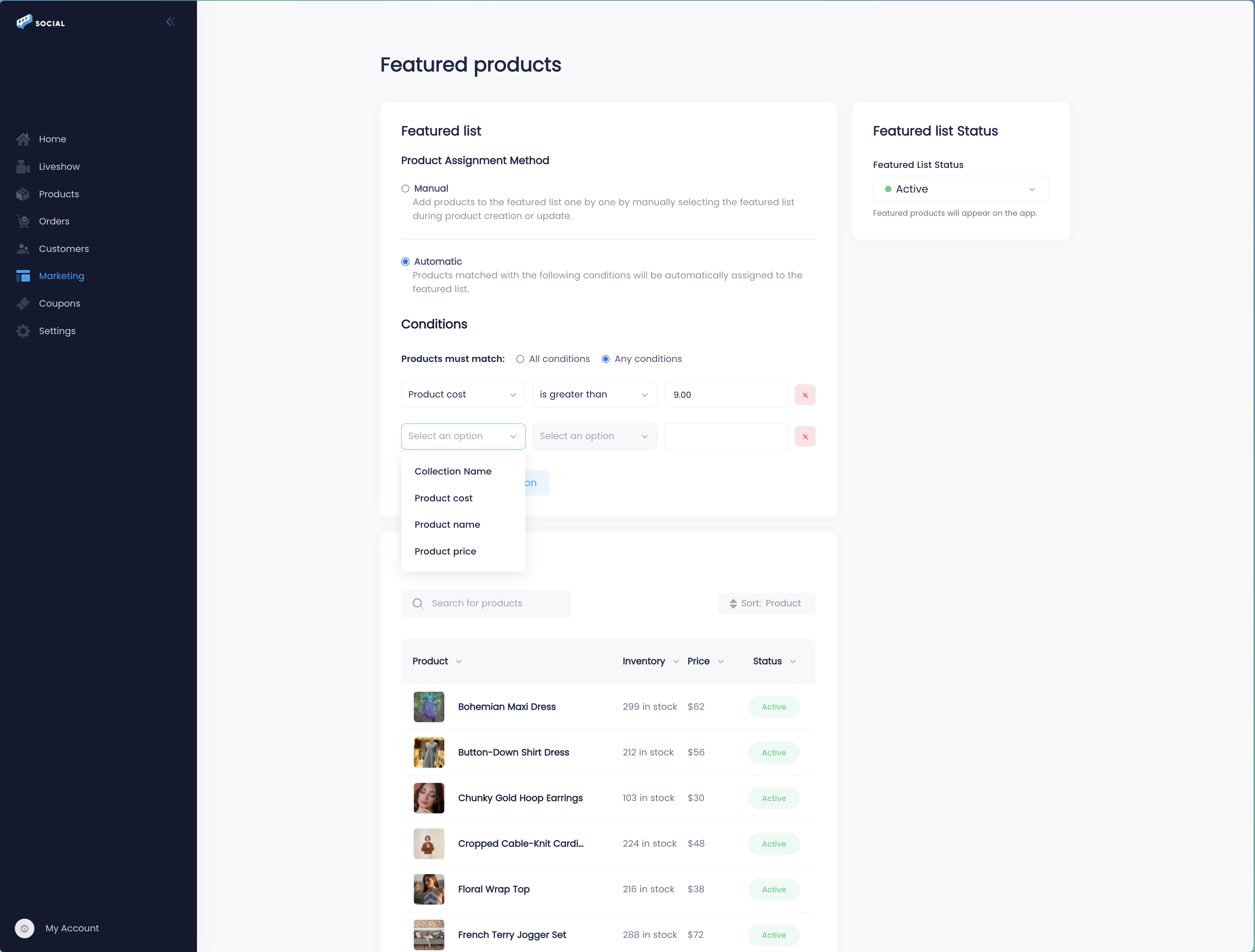1255x952 pixels.
Task: Click the Search for products field
Action: pos(486,603)
